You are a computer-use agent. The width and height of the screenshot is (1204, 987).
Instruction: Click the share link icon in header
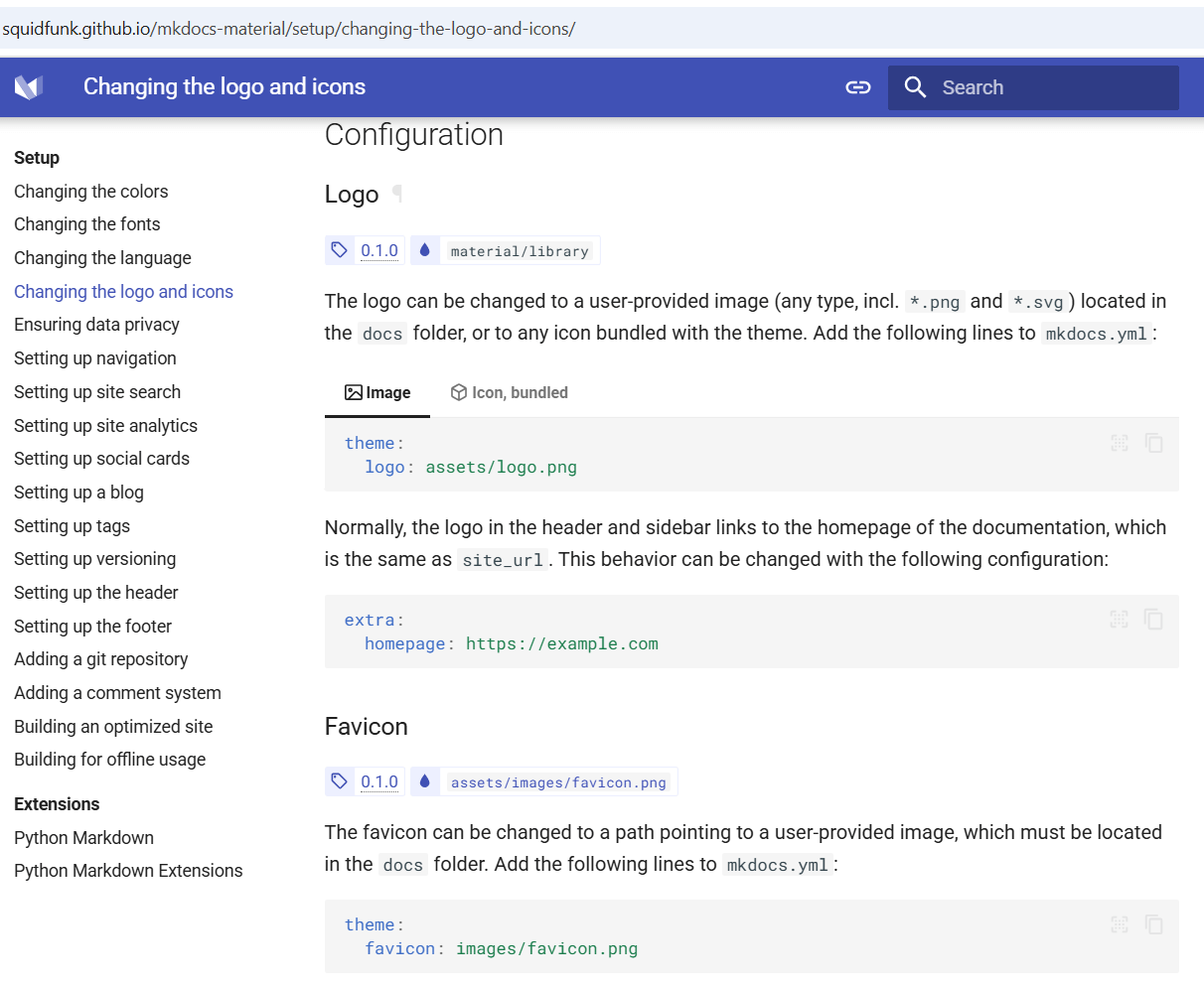[x=857, y=87]
